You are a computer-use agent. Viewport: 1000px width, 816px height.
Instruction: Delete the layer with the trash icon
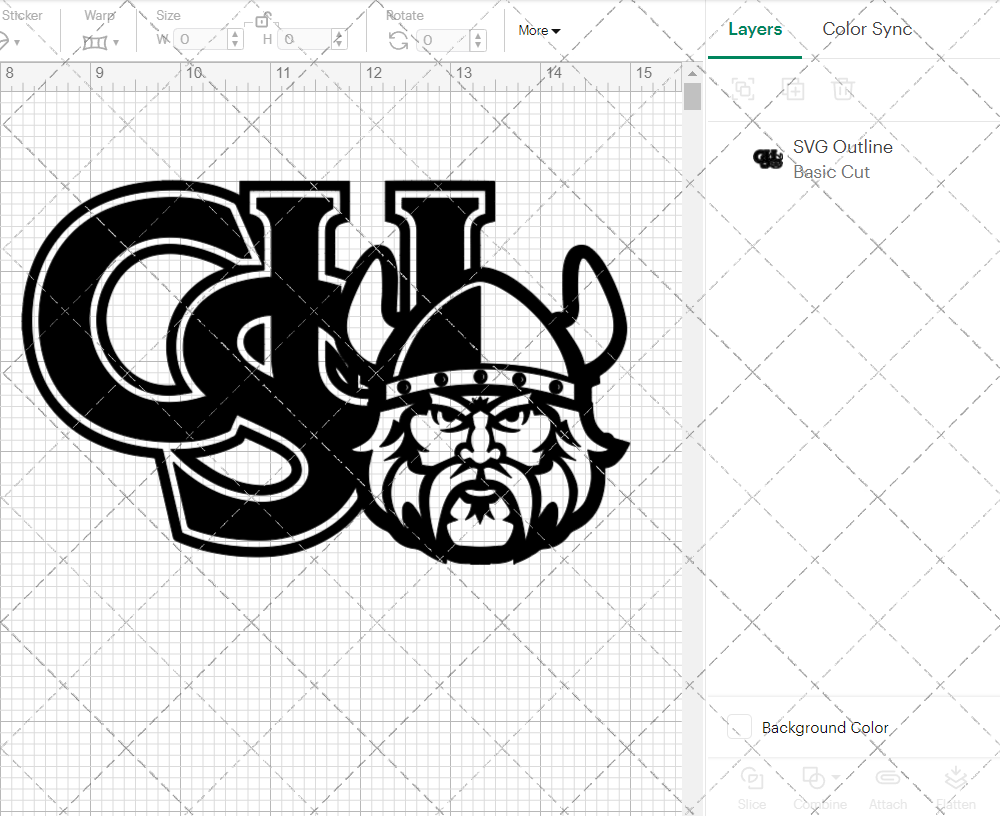click(843, 89)
